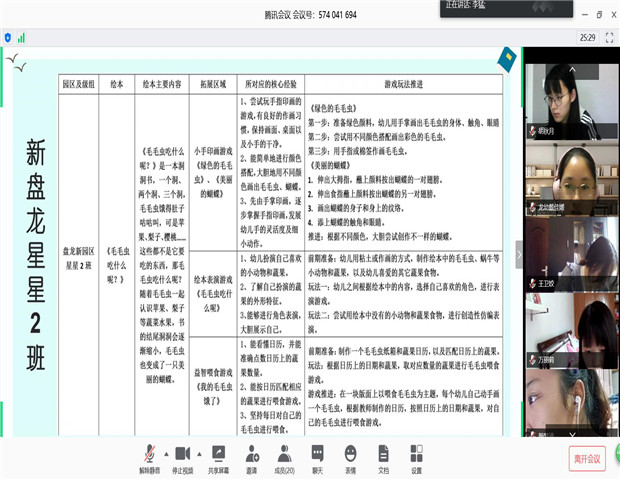Screen dimensions: 620x480
Task: Click the blue security shield icon
Action: click(8, 37)
